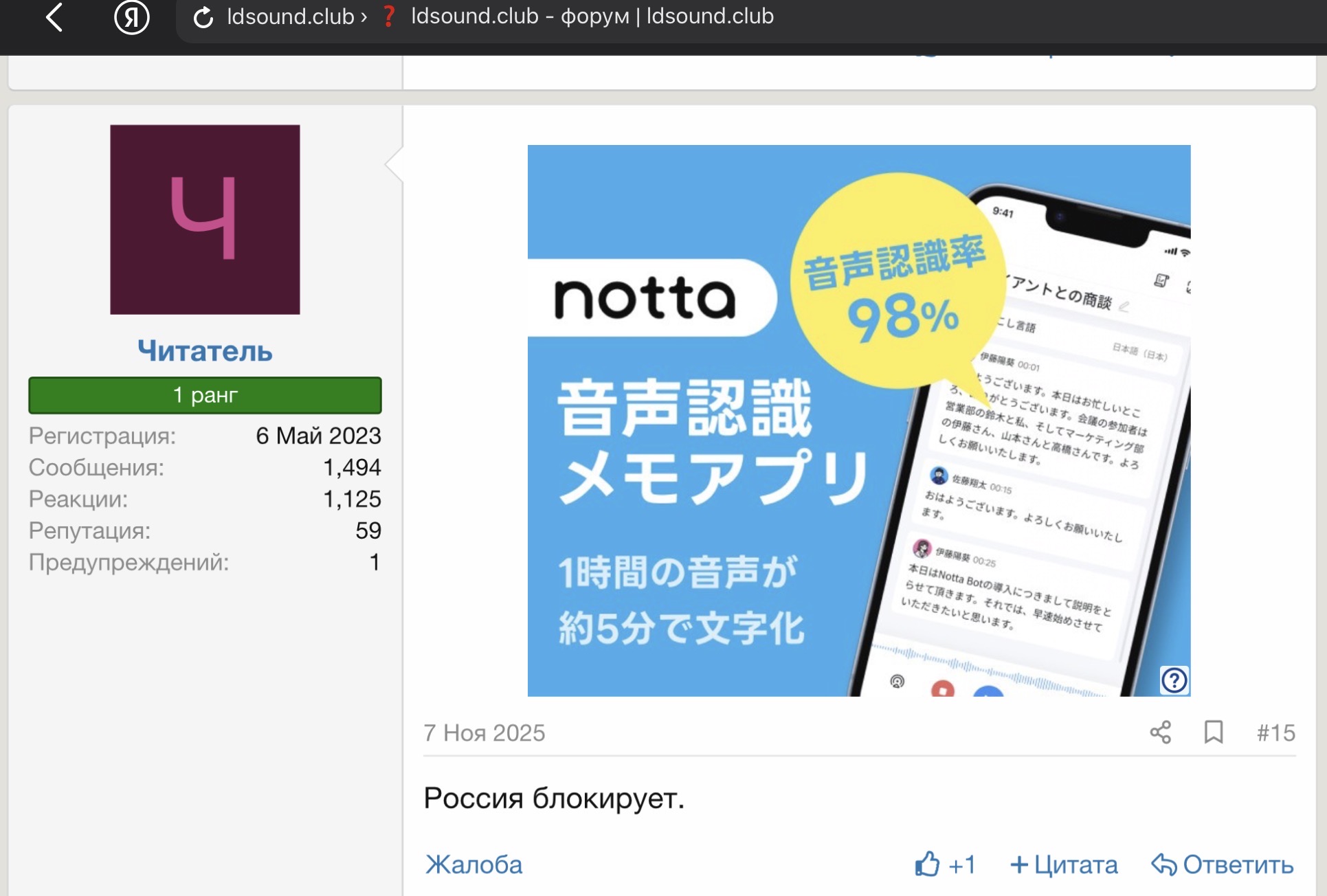1327x896 pixels.
Task: Click the Сообщения count 1,494
Action: pyautogui.click(x=352, y=467)
